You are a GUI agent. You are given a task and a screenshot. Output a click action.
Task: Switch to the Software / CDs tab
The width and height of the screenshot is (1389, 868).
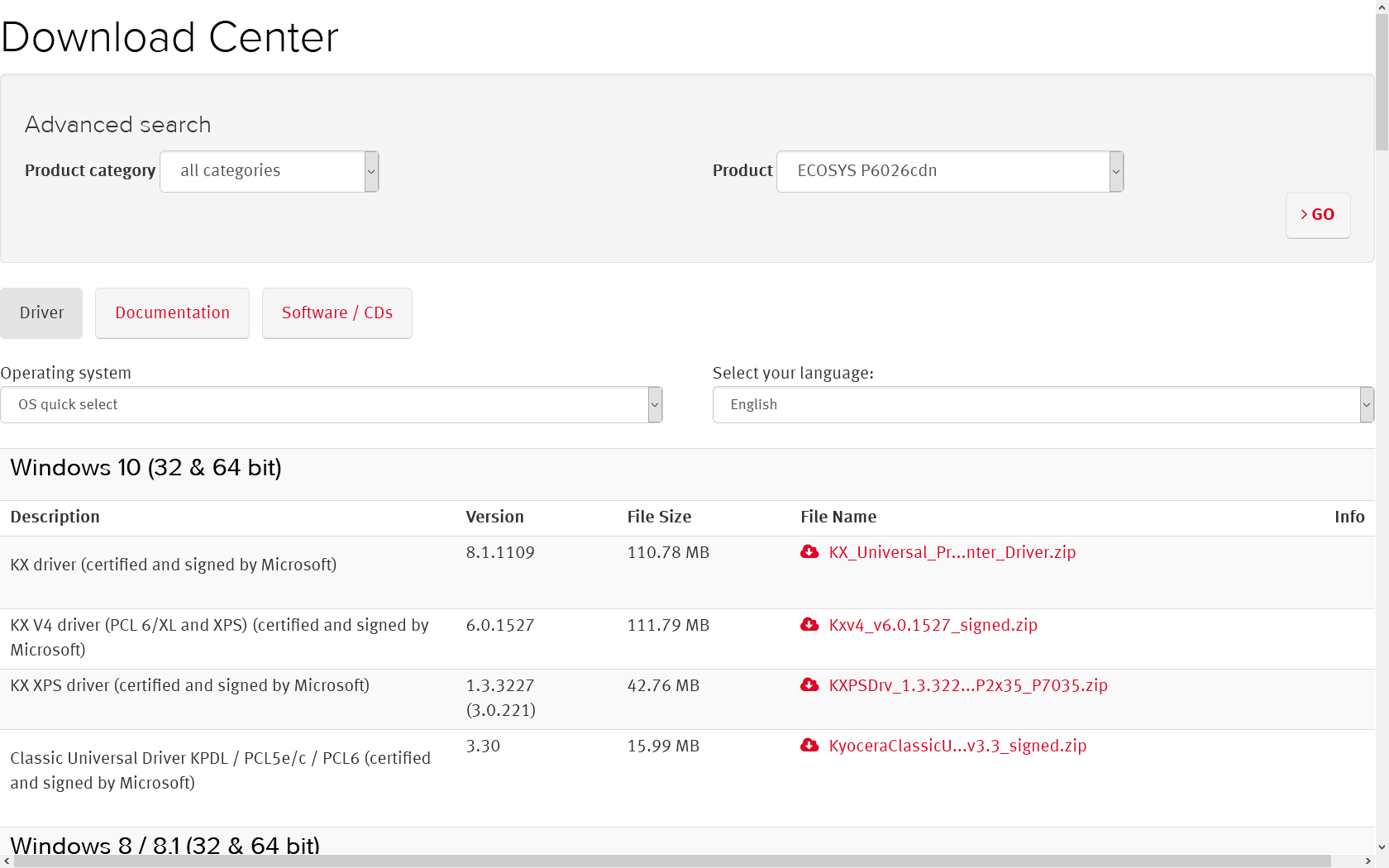coord(337,312)
